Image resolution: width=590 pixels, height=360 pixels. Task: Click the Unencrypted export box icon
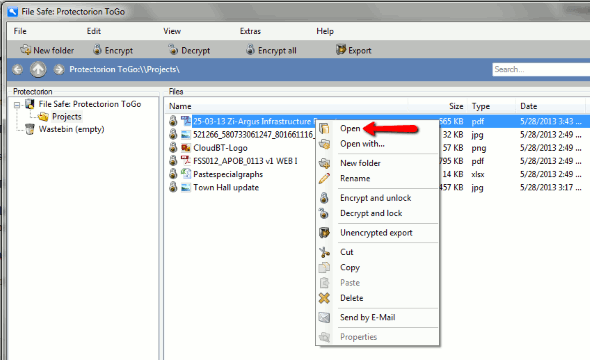pos(324,233)
